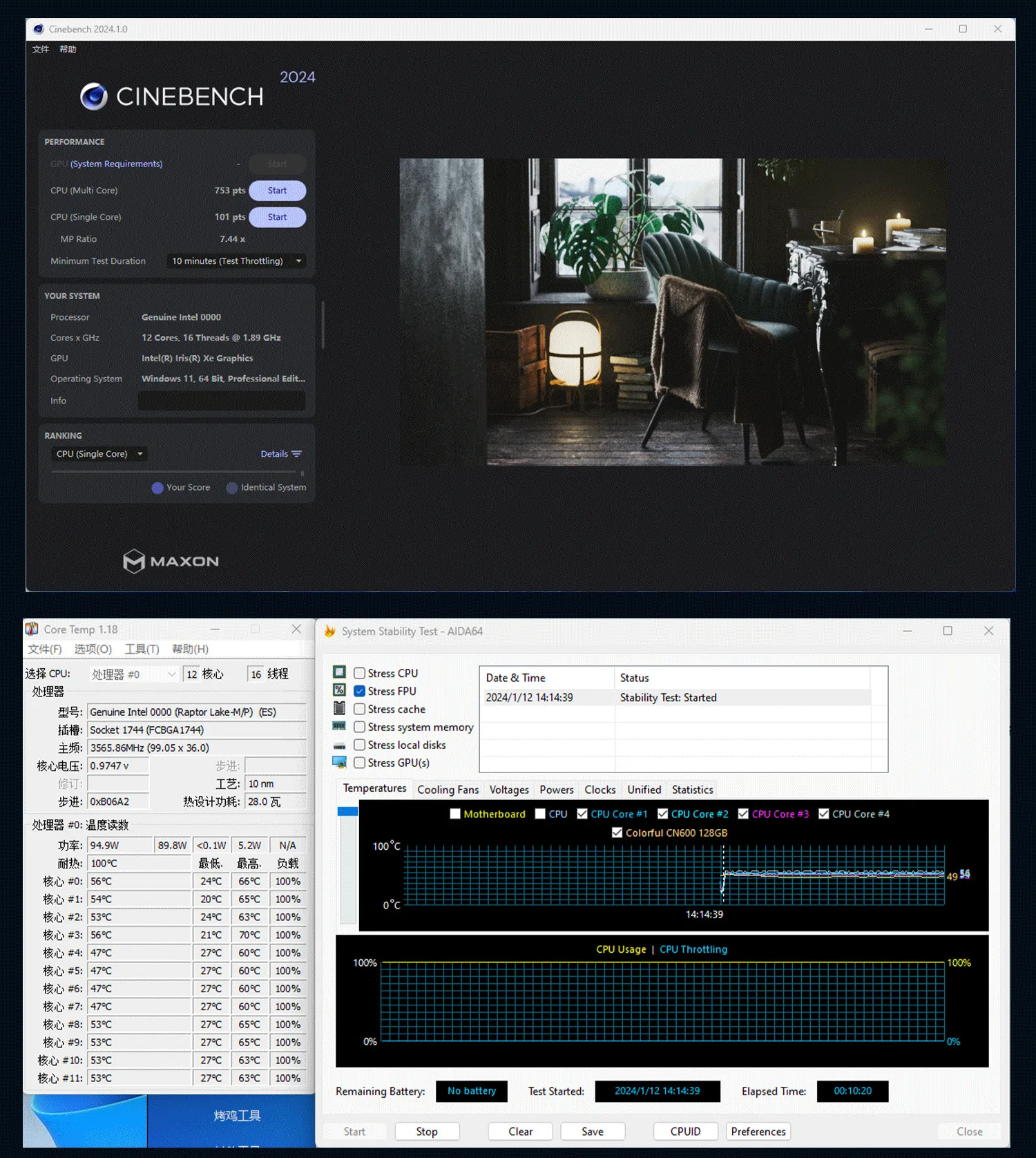Uncheck the Stress FPU checkbox
This screenshot has width=1036, height=1158.
(x=360, y=691)
